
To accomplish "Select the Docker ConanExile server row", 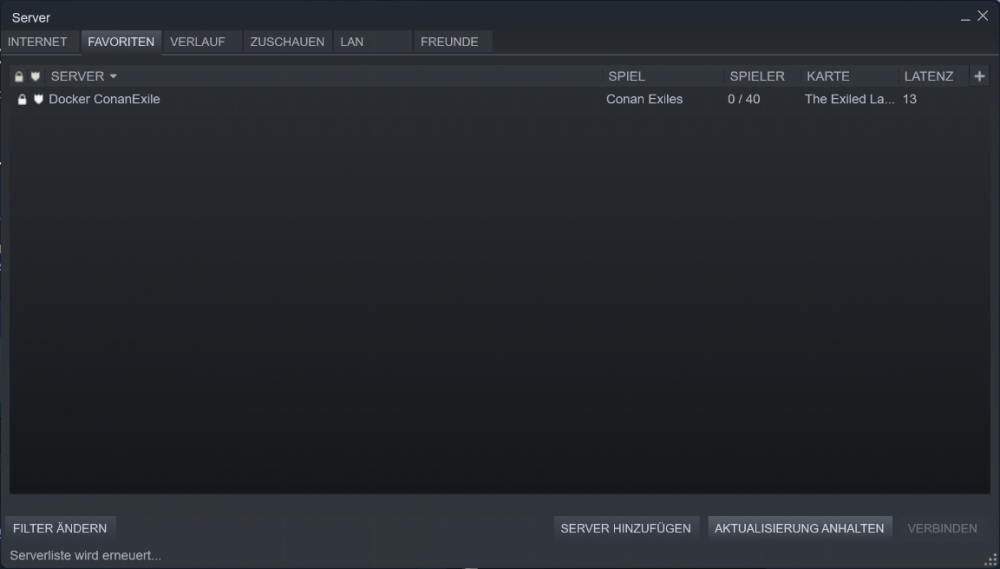I will [x=499, y=100].
